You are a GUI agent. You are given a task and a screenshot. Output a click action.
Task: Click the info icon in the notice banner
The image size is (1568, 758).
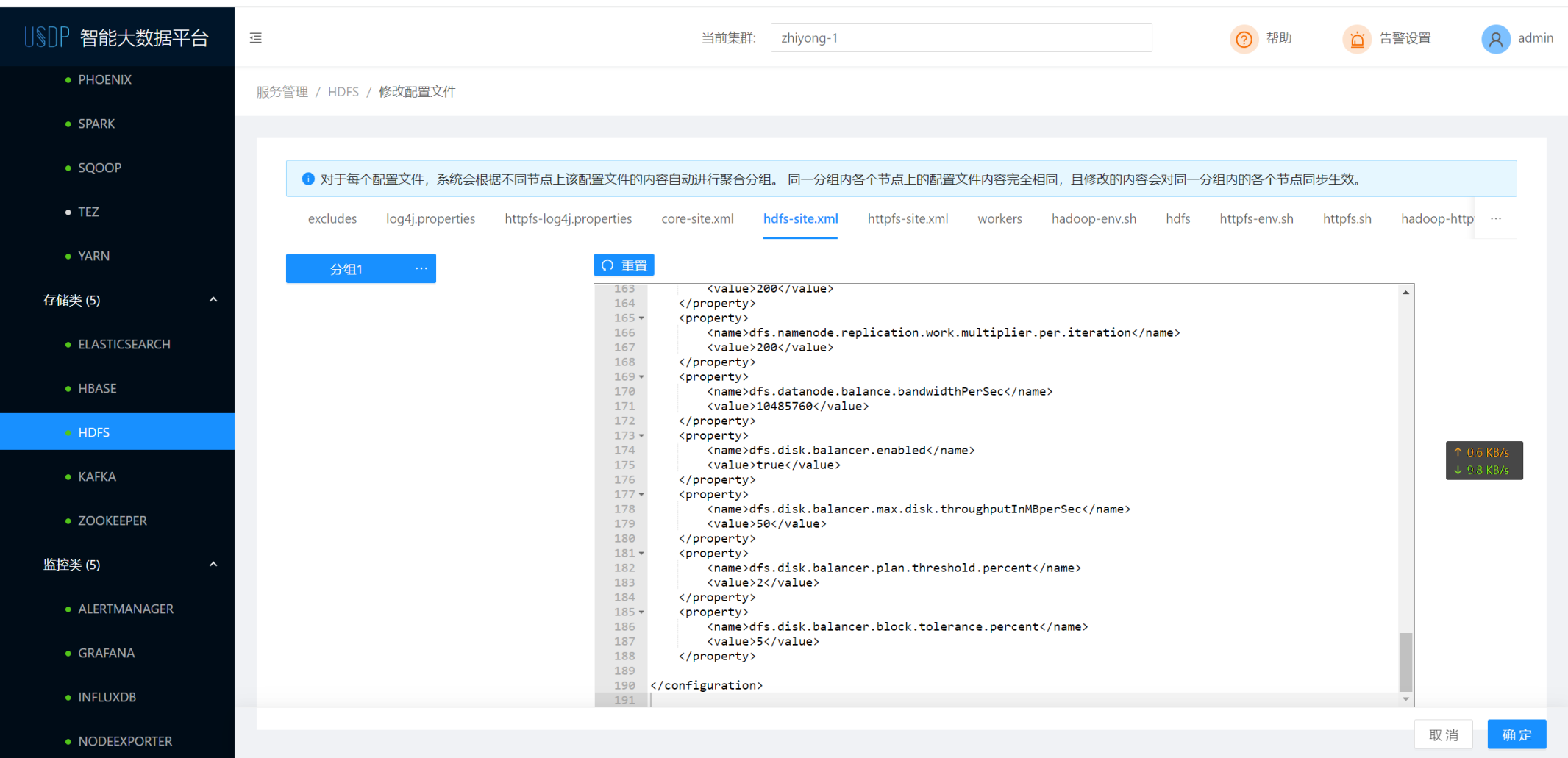(307, 179)
